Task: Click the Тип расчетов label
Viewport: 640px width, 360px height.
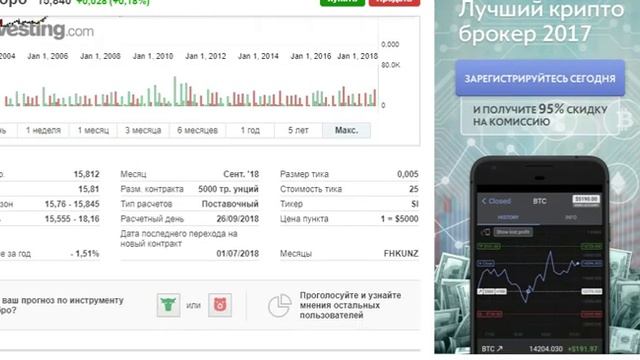Action: pyautogui.click(x=146, y=204)
